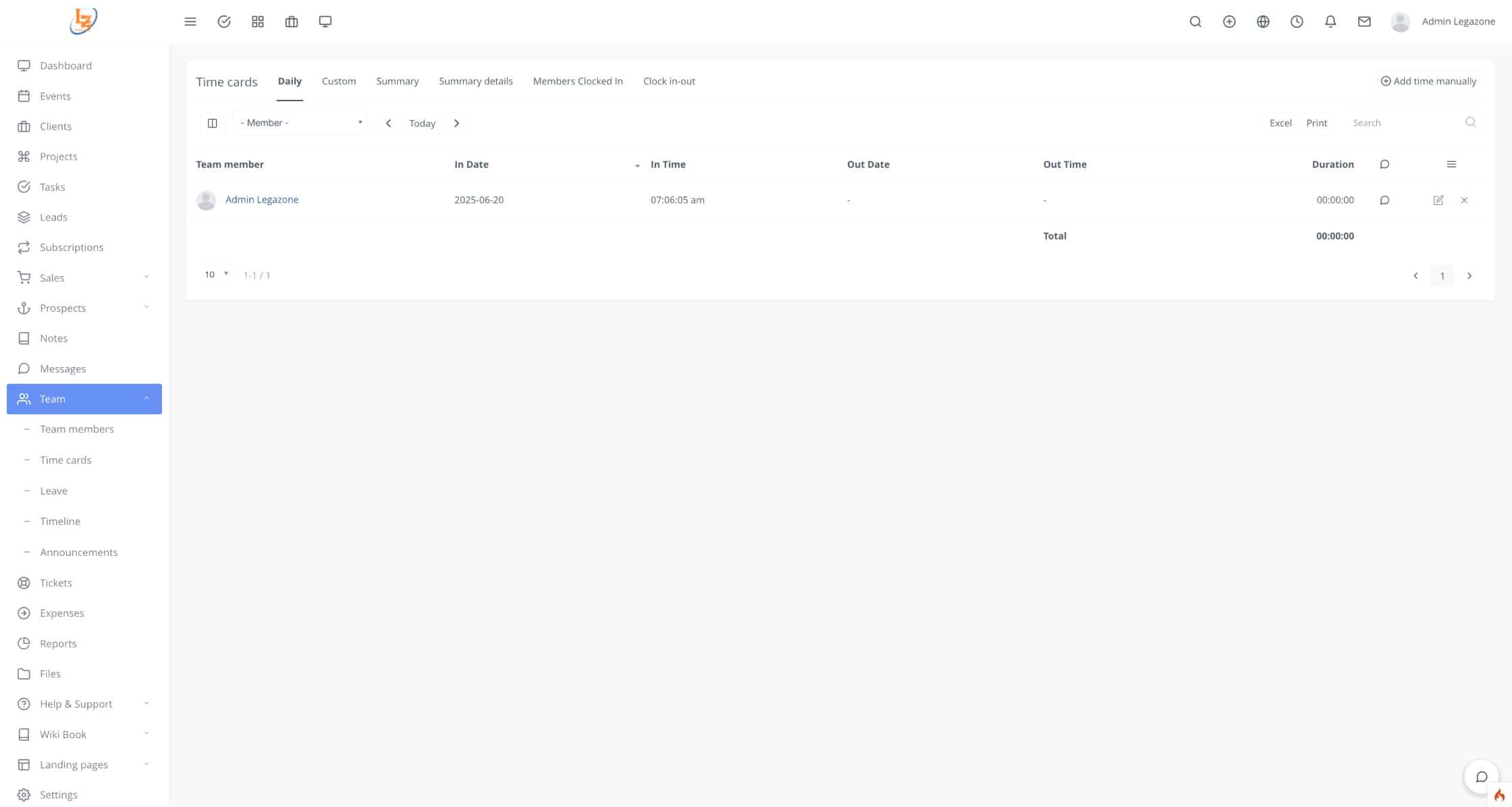
Task: Click the quick add plus icon
Action: coord(1229,22)
